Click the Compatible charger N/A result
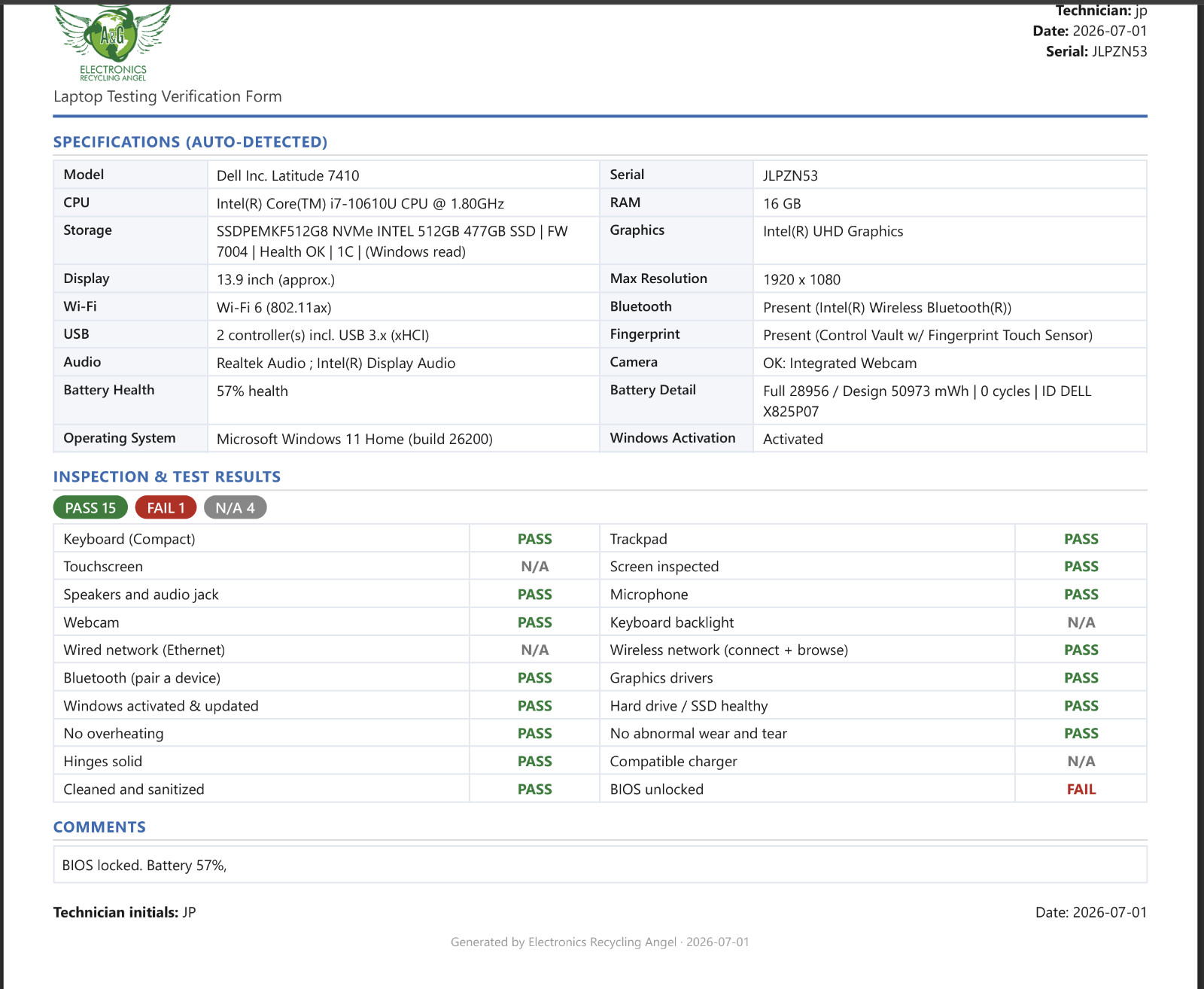Screen dimensions: 1204x989 1081,762
